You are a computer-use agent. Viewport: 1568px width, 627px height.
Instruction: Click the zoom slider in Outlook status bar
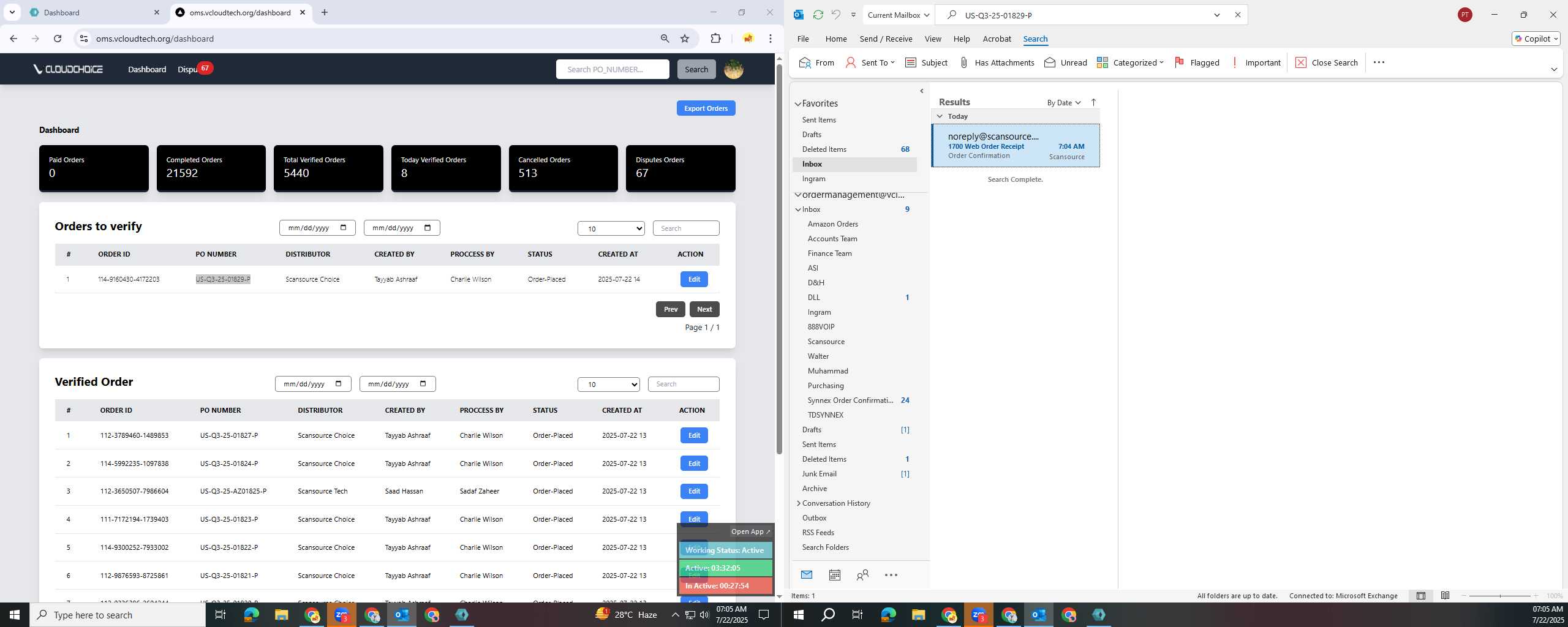tap(1500, 596)
